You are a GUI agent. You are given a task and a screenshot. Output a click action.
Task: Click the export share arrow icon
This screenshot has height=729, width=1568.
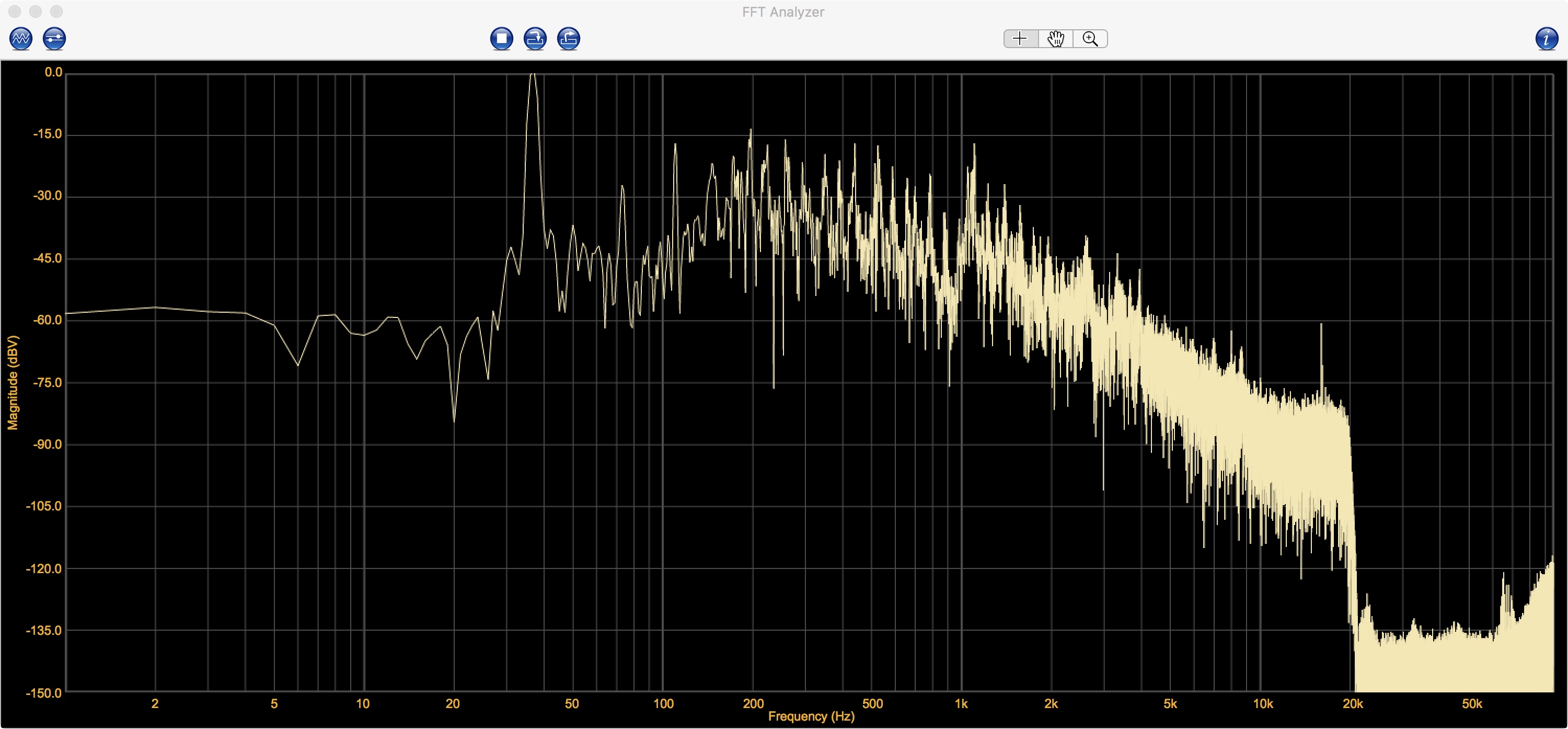click(x=569, y=39)
